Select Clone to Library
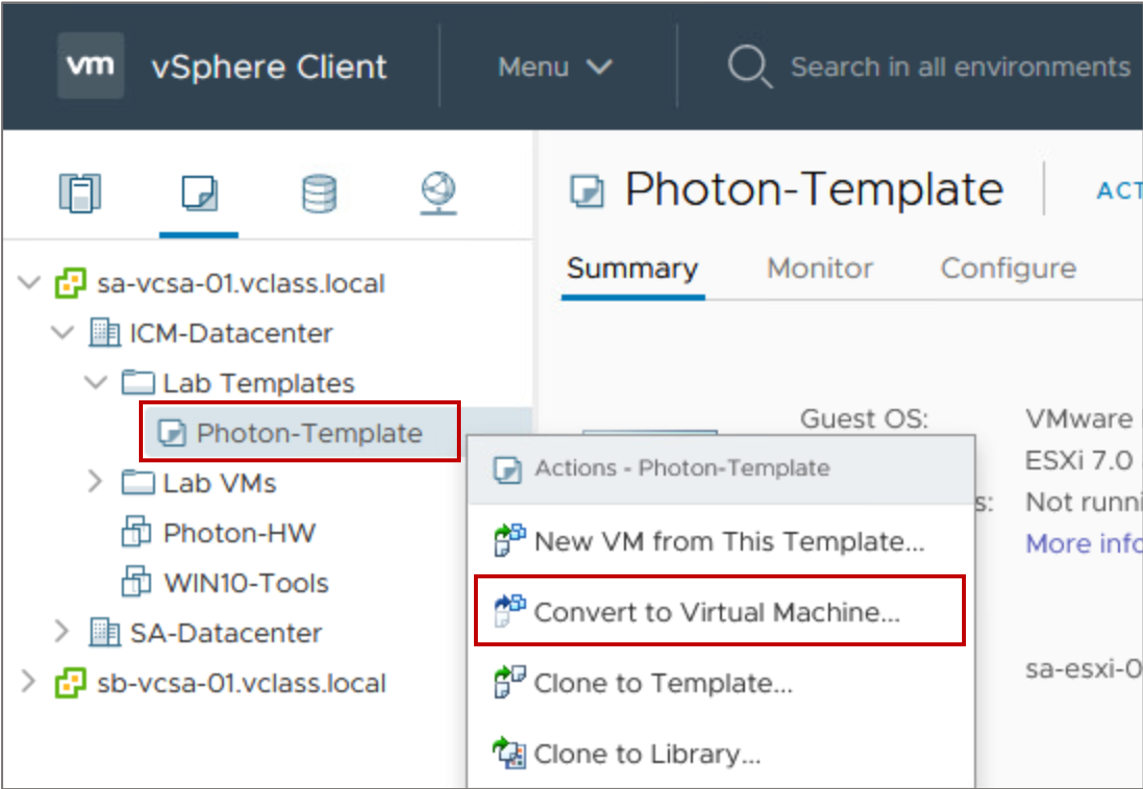The height and width of the screenshot is (789, 1143). [721, 753]
